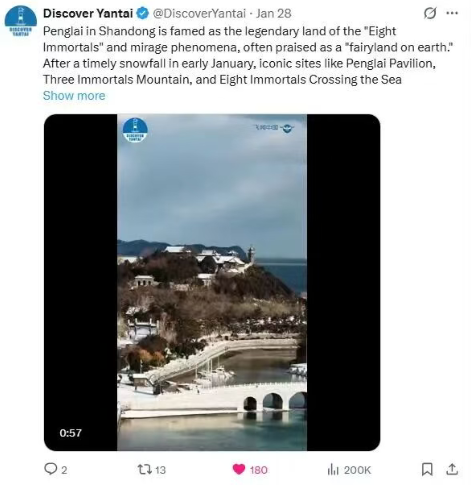Click the repost arrows icon

coord(145,469)
